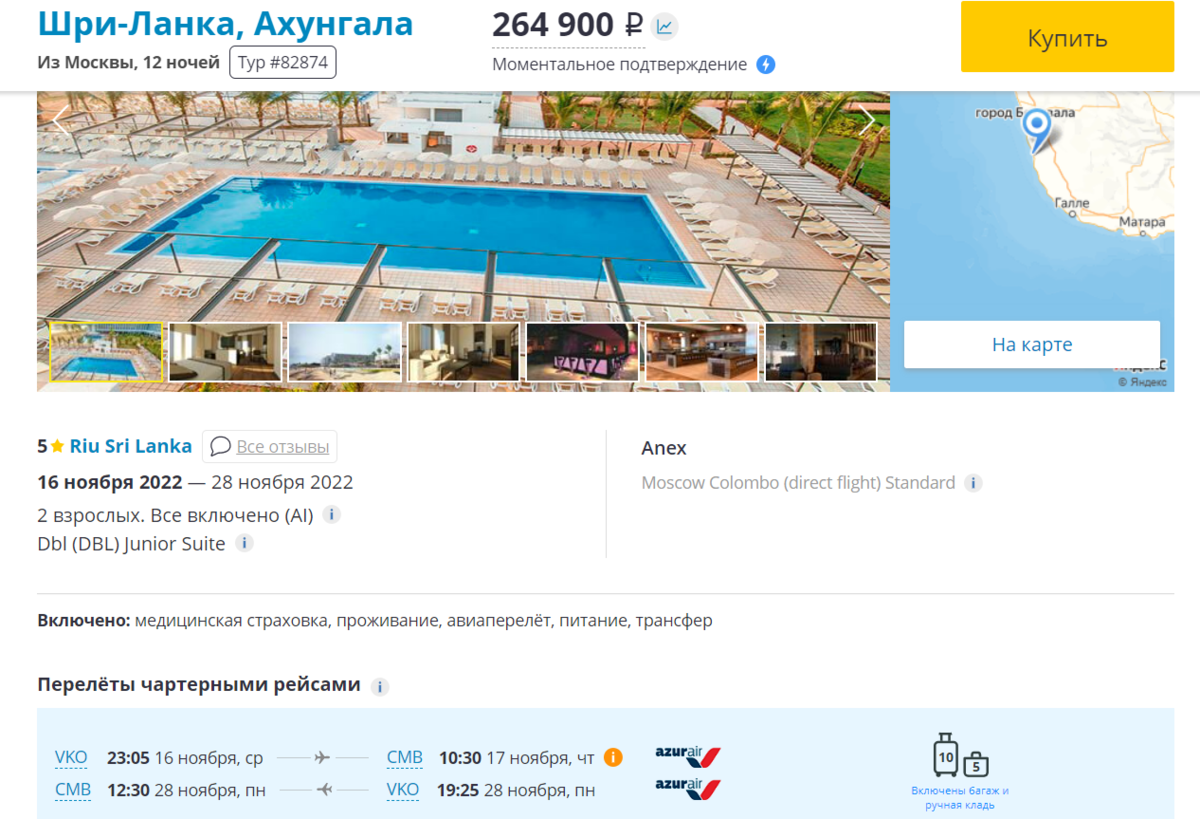Click the info icon beside Junior Suite
This screenshot has width=1200, height=819.
coord(244,544)
